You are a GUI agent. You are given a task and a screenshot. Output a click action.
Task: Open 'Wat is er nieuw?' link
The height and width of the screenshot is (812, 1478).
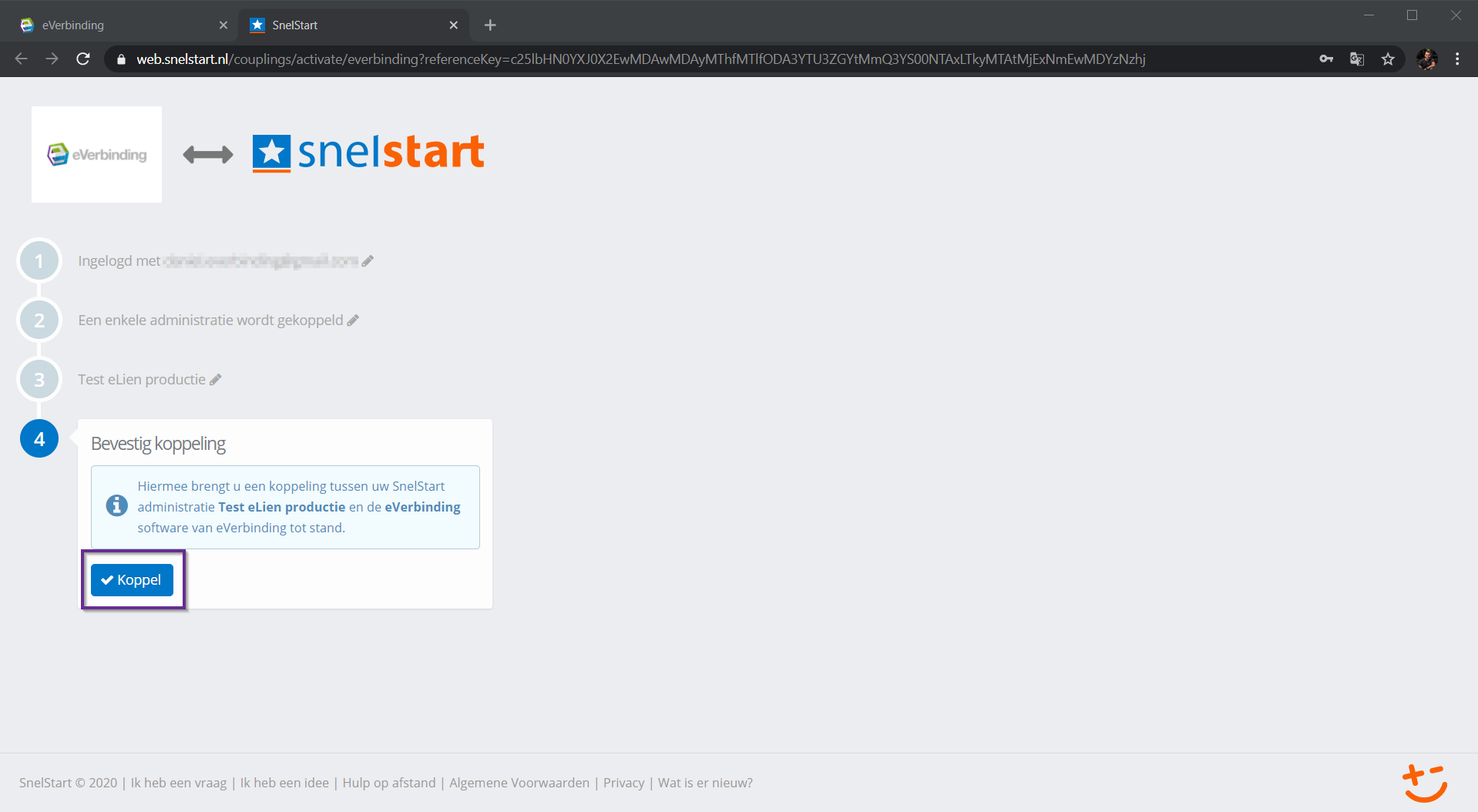[x=705, y=783]
